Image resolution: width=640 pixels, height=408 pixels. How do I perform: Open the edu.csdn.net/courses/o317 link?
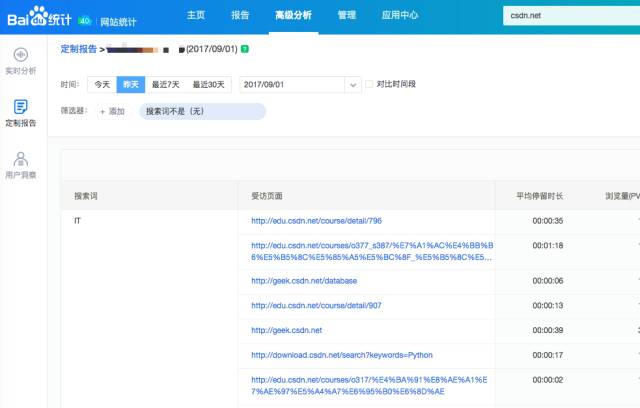pos(369,386)
